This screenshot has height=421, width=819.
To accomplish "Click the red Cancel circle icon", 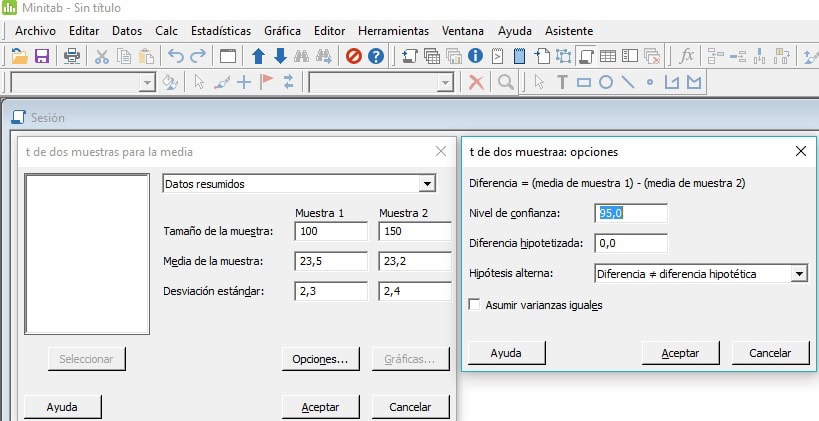I will 353,56.
